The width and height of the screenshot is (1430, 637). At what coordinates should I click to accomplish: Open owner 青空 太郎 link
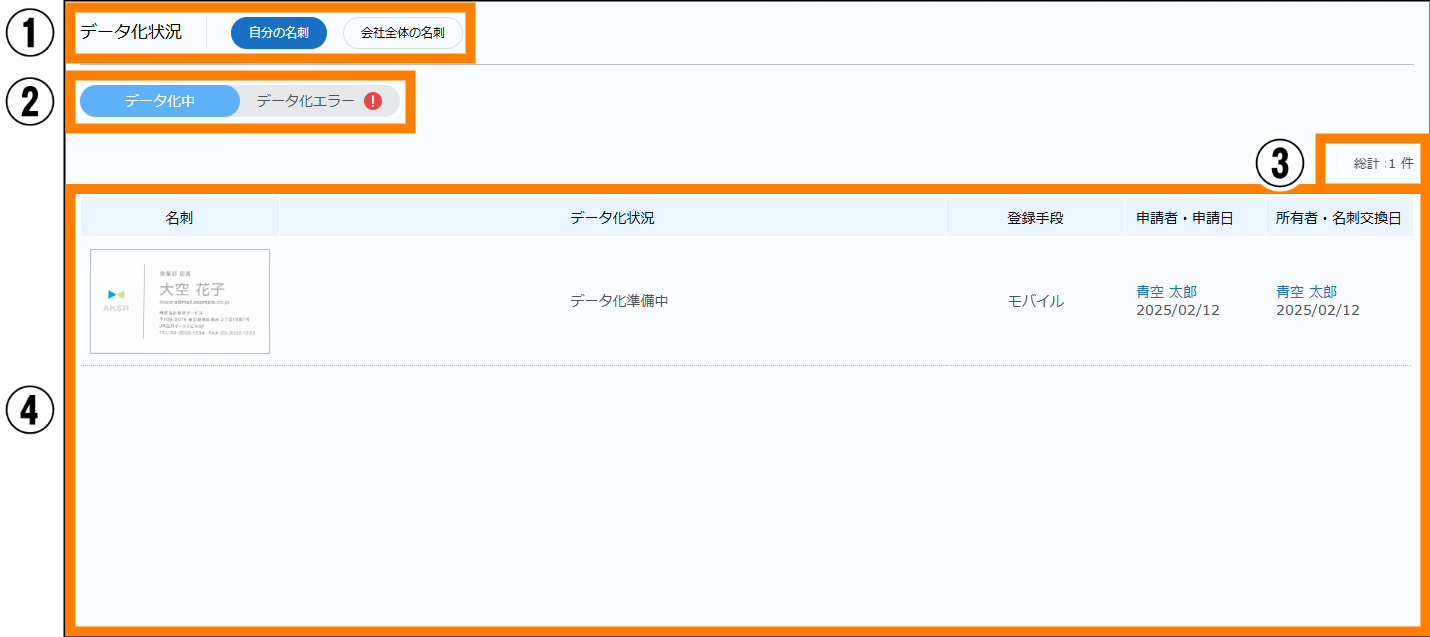coord(1306,292)
